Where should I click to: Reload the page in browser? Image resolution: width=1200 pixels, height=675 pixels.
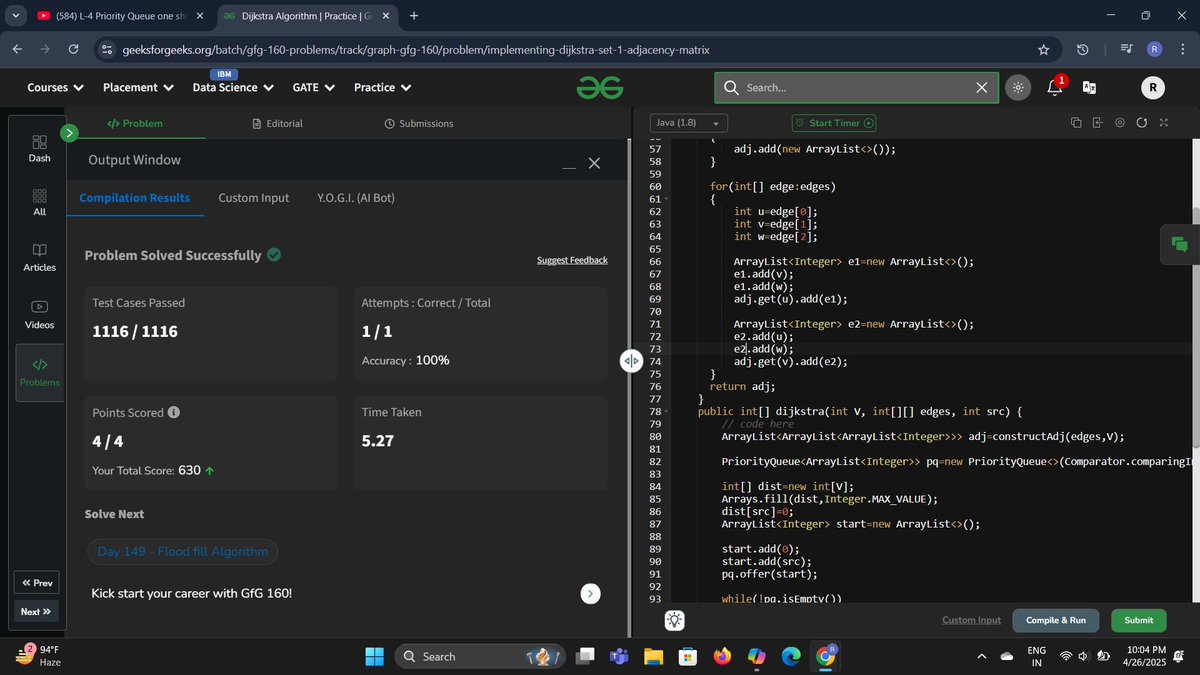coord(74,49)
